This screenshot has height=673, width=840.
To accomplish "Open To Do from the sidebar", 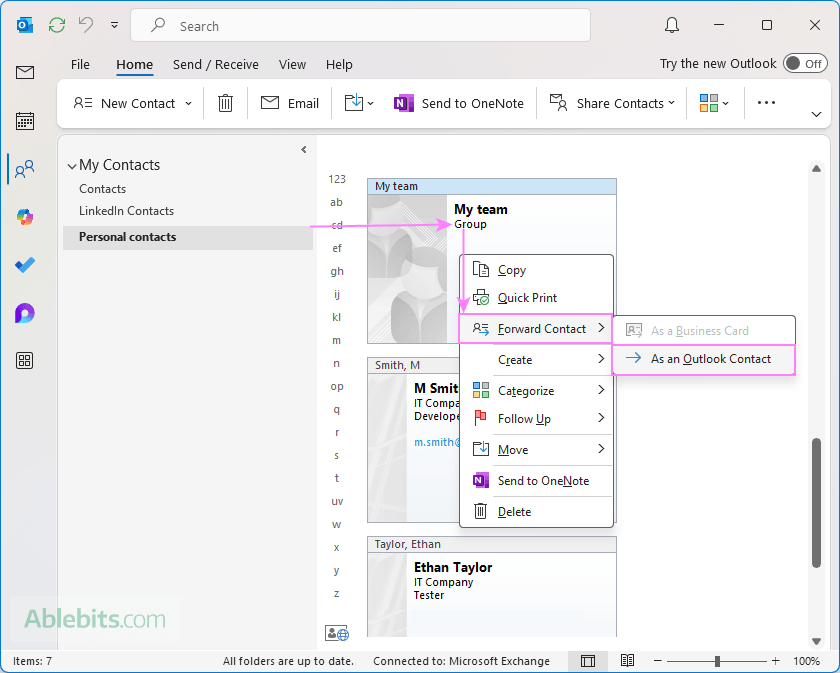I will [x=25, y=265].
